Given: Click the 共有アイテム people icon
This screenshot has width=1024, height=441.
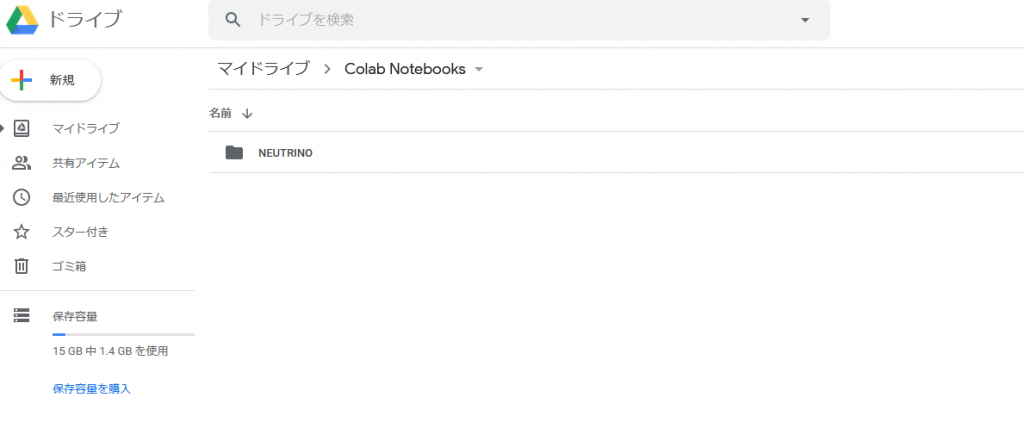Looking at the screenshot, I should tap(22, 163).
